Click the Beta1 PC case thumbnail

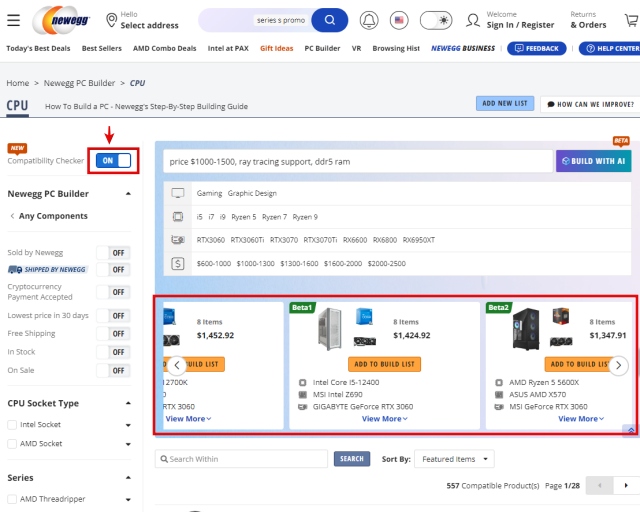329,329
